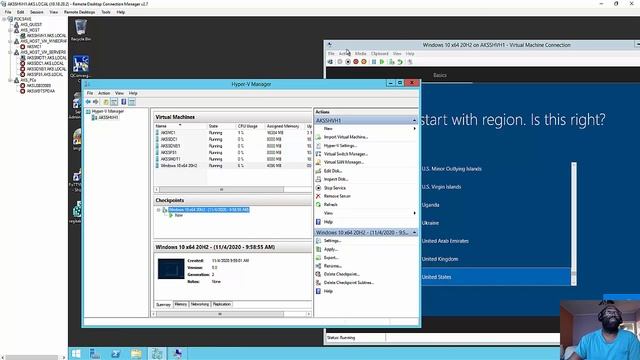Click red Shut Down icon in VM Connection toolbar
This screenshot has height=360, width=640.
point(356,62)
